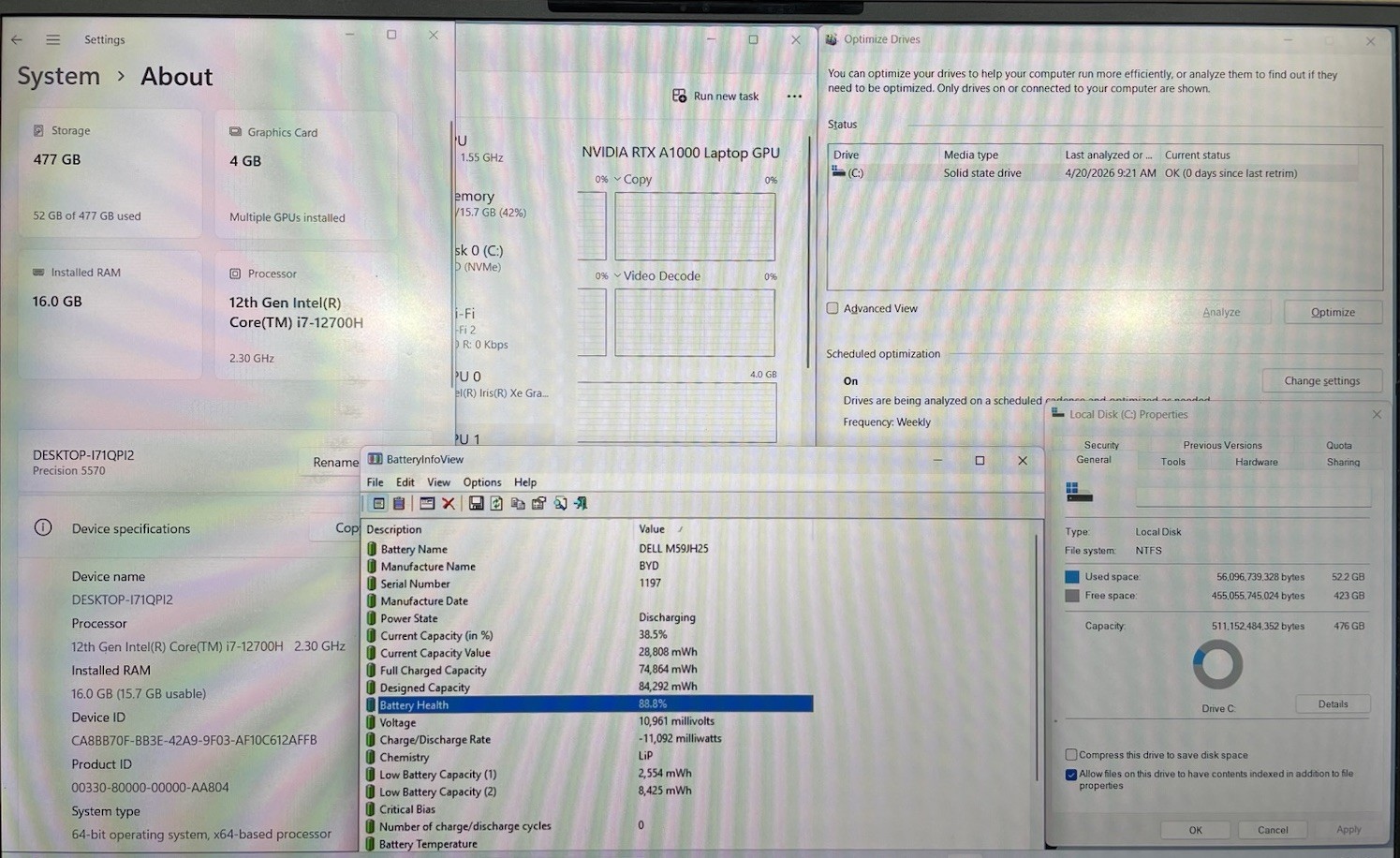Image resolution: width=1400 pixels, height=858 pixels.
Task: Toggle the Advanced View checkbox
Action: tap(833, 308)
